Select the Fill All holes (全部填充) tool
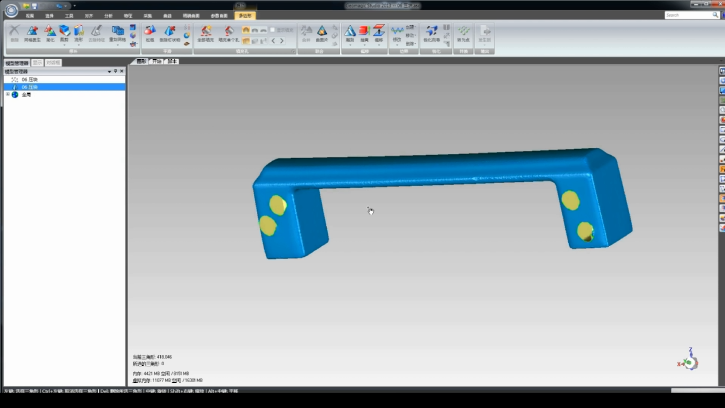Screen dimensions: 725x408 [x=204, y=34]
